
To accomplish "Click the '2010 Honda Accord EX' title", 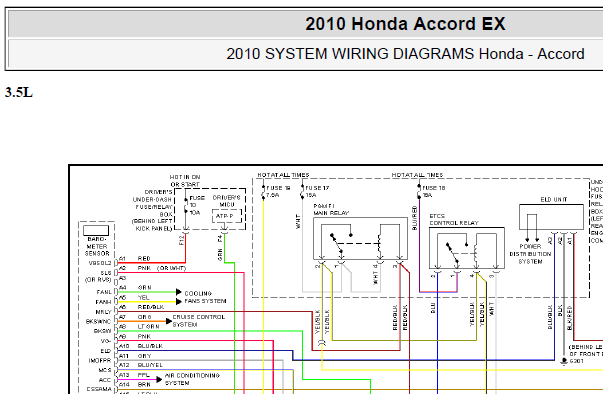I will pyautogui.click(x=405, y=24).
